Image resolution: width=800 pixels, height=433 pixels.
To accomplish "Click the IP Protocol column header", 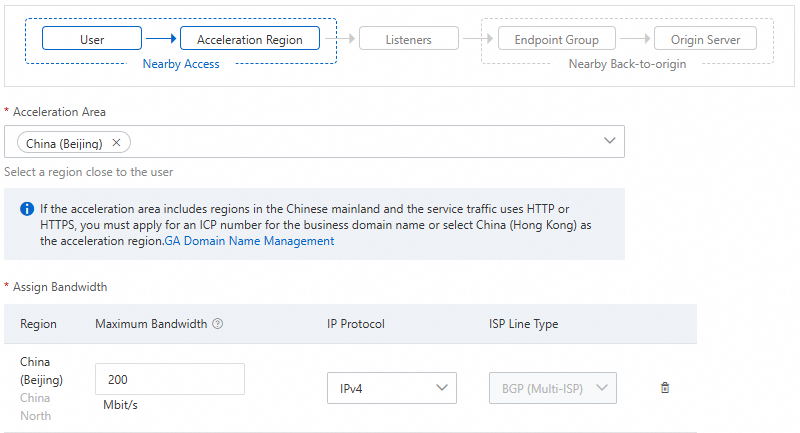I will (356, 324).
